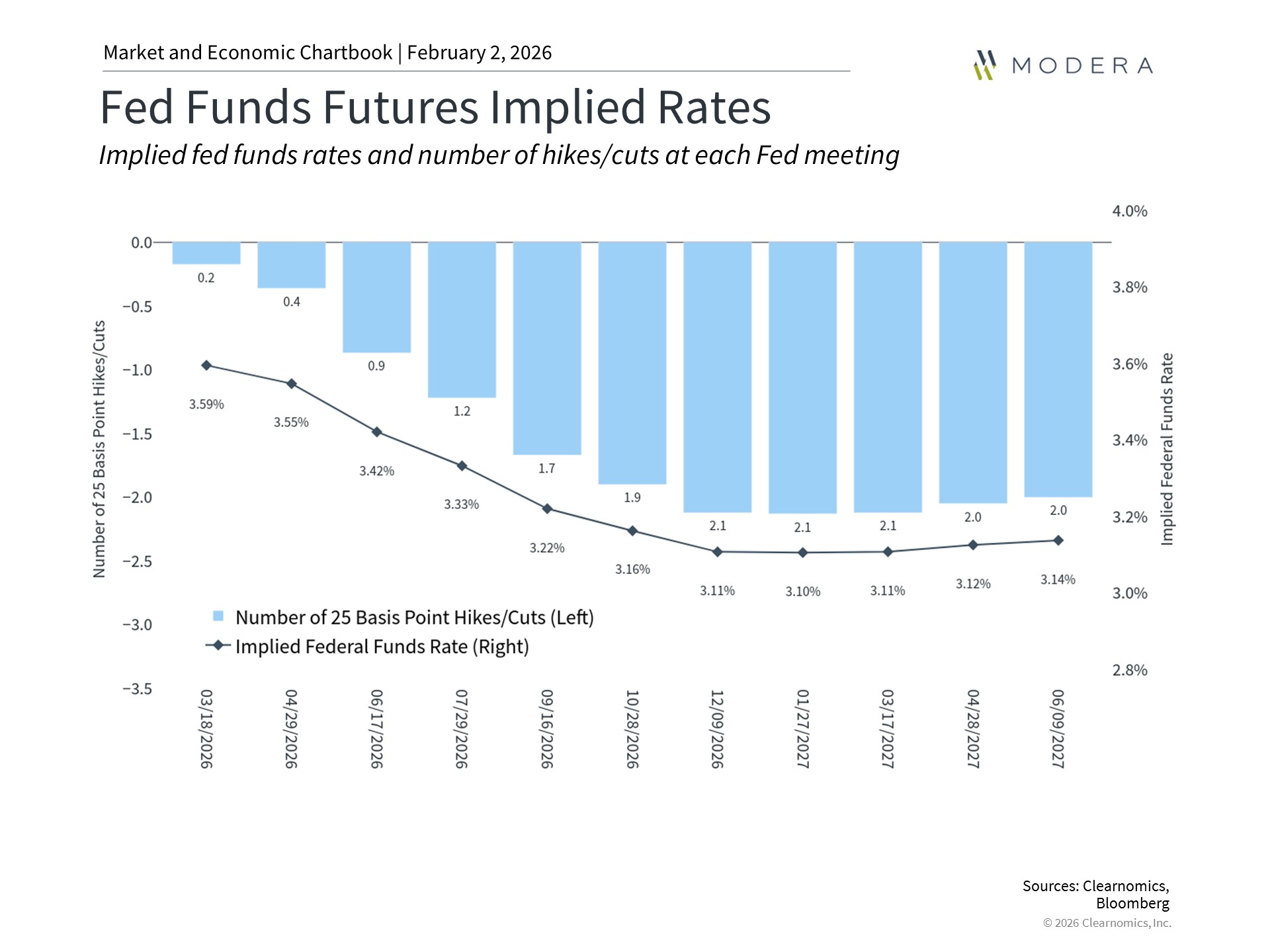Click the 3.22% diamond point for 09/16/2026

coord(547,508)
